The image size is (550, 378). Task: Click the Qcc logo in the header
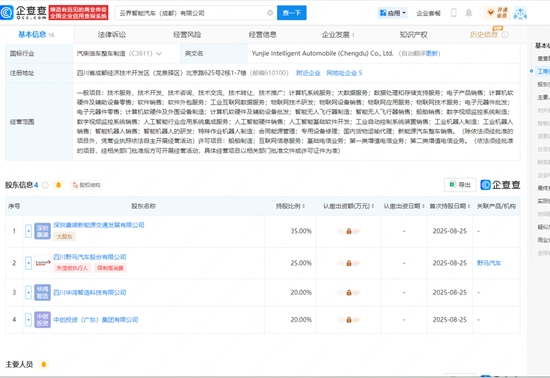(24, 13)
